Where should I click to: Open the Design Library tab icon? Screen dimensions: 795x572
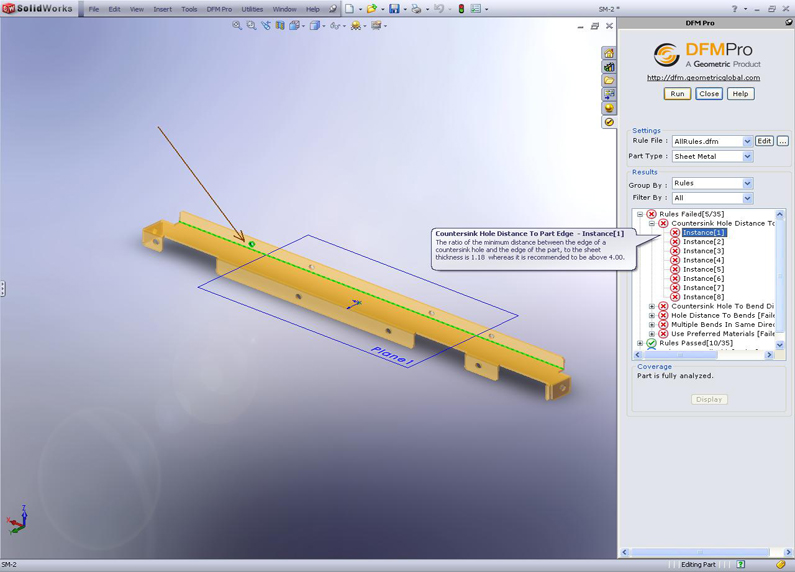coord(609,67)
